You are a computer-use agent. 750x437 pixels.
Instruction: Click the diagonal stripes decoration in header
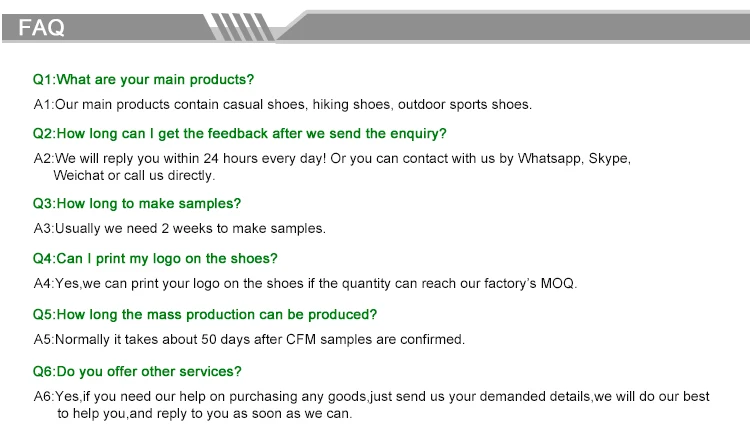point(239,27)
